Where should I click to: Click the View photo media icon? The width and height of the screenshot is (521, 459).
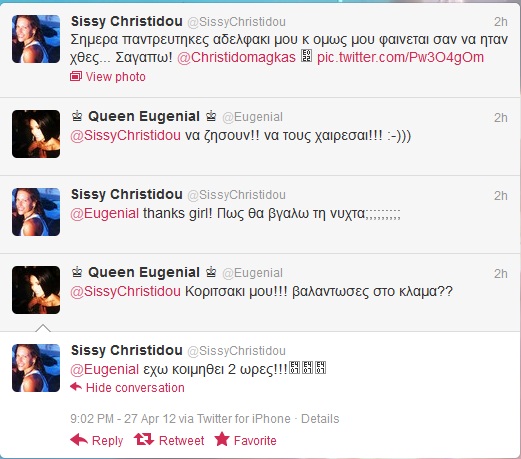point(76,77)
